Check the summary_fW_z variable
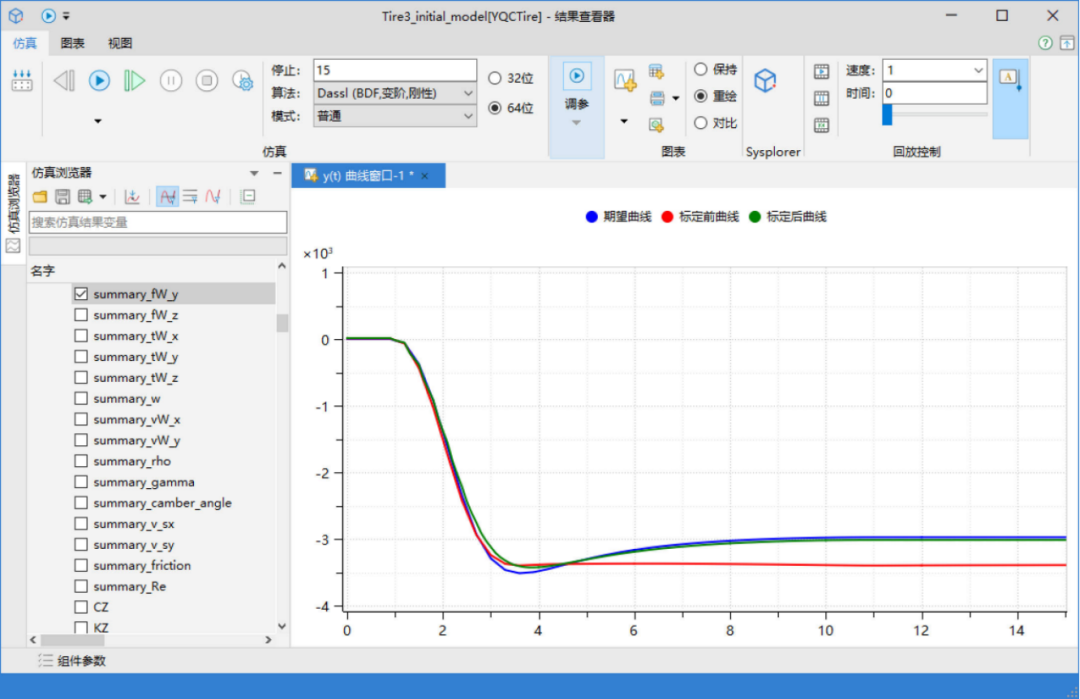 pyautogui.click(x=81, y=315)
